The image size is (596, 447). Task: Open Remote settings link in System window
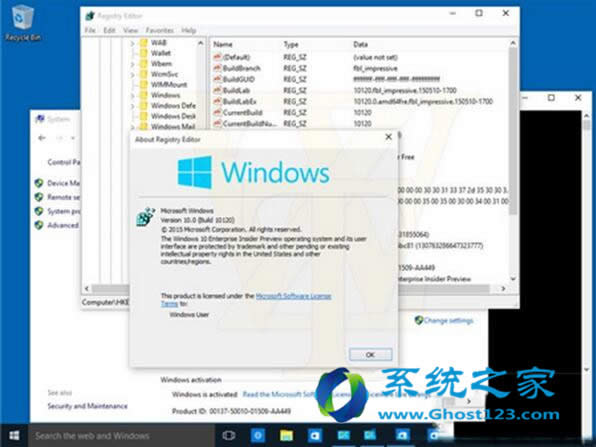pos(63,197)
